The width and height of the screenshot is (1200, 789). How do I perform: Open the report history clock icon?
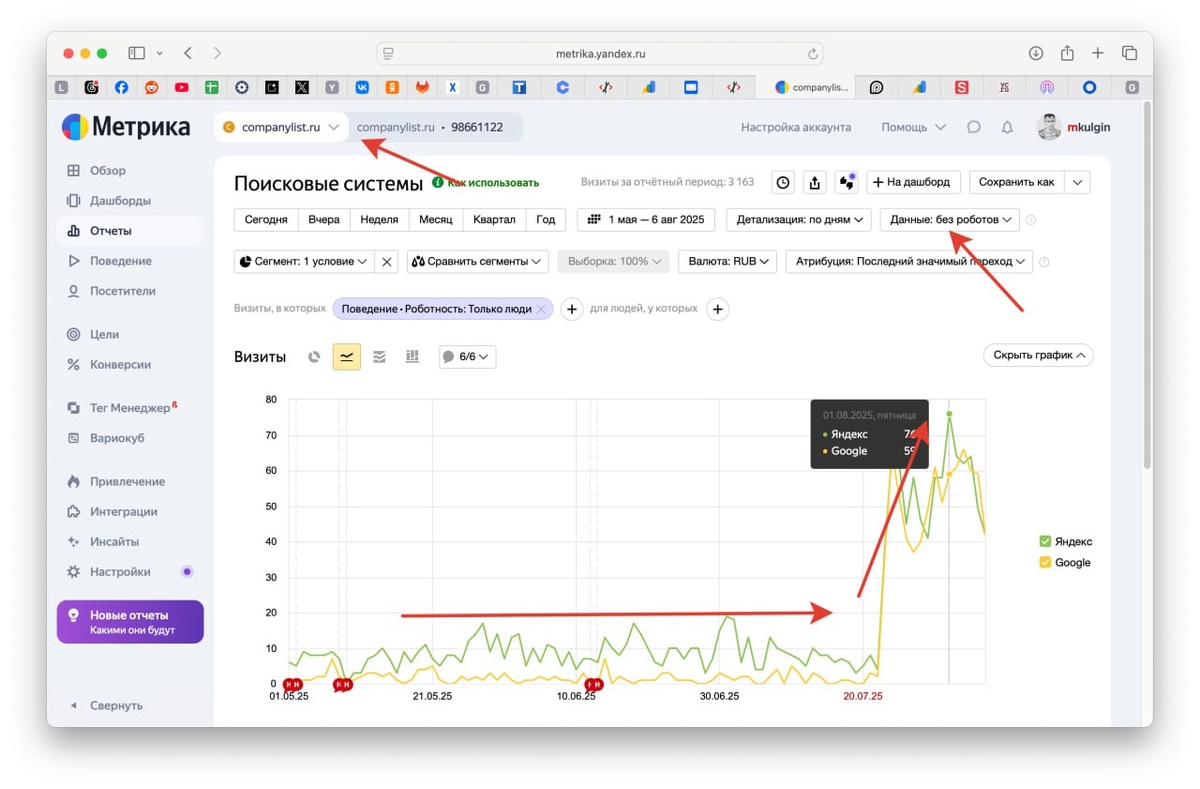(783, 182)
